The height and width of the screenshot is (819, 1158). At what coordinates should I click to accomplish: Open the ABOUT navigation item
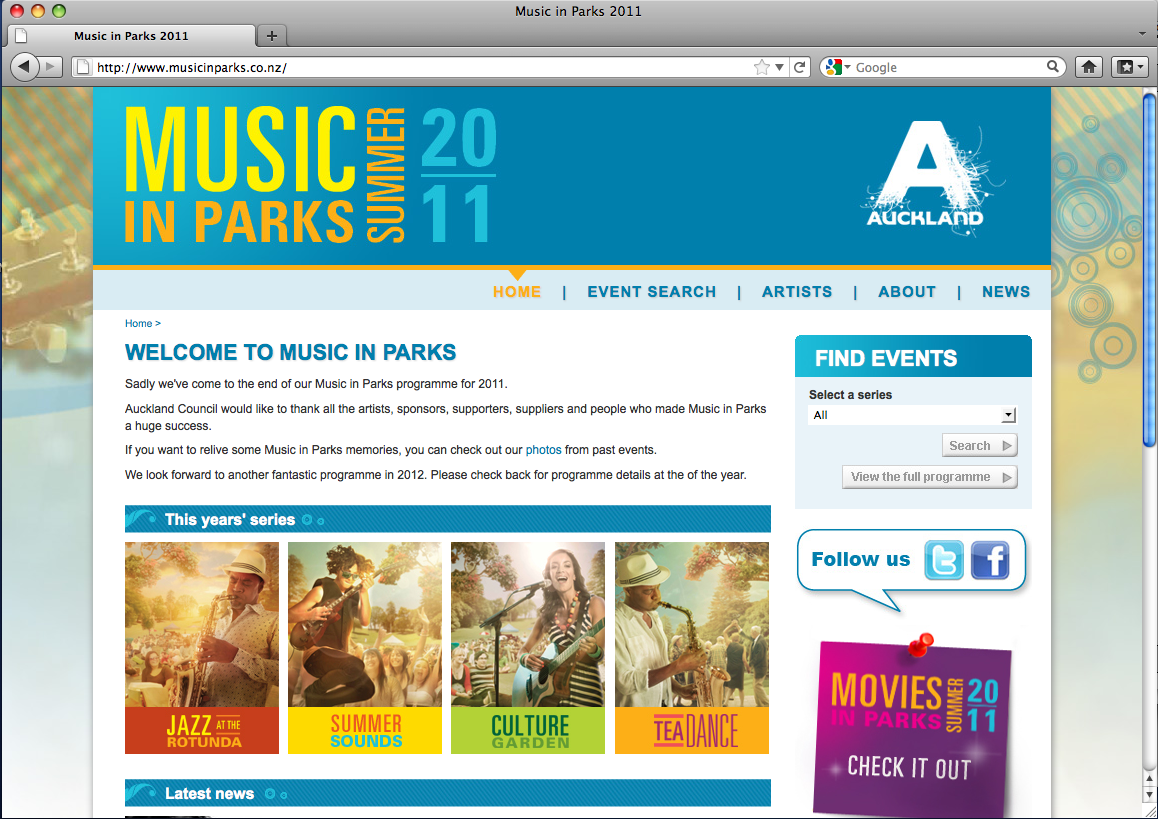tap(907, 292)
